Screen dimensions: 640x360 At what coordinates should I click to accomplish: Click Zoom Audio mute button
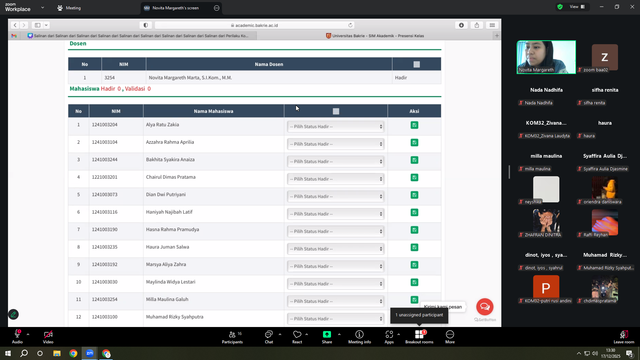click(x=17, y=337)
